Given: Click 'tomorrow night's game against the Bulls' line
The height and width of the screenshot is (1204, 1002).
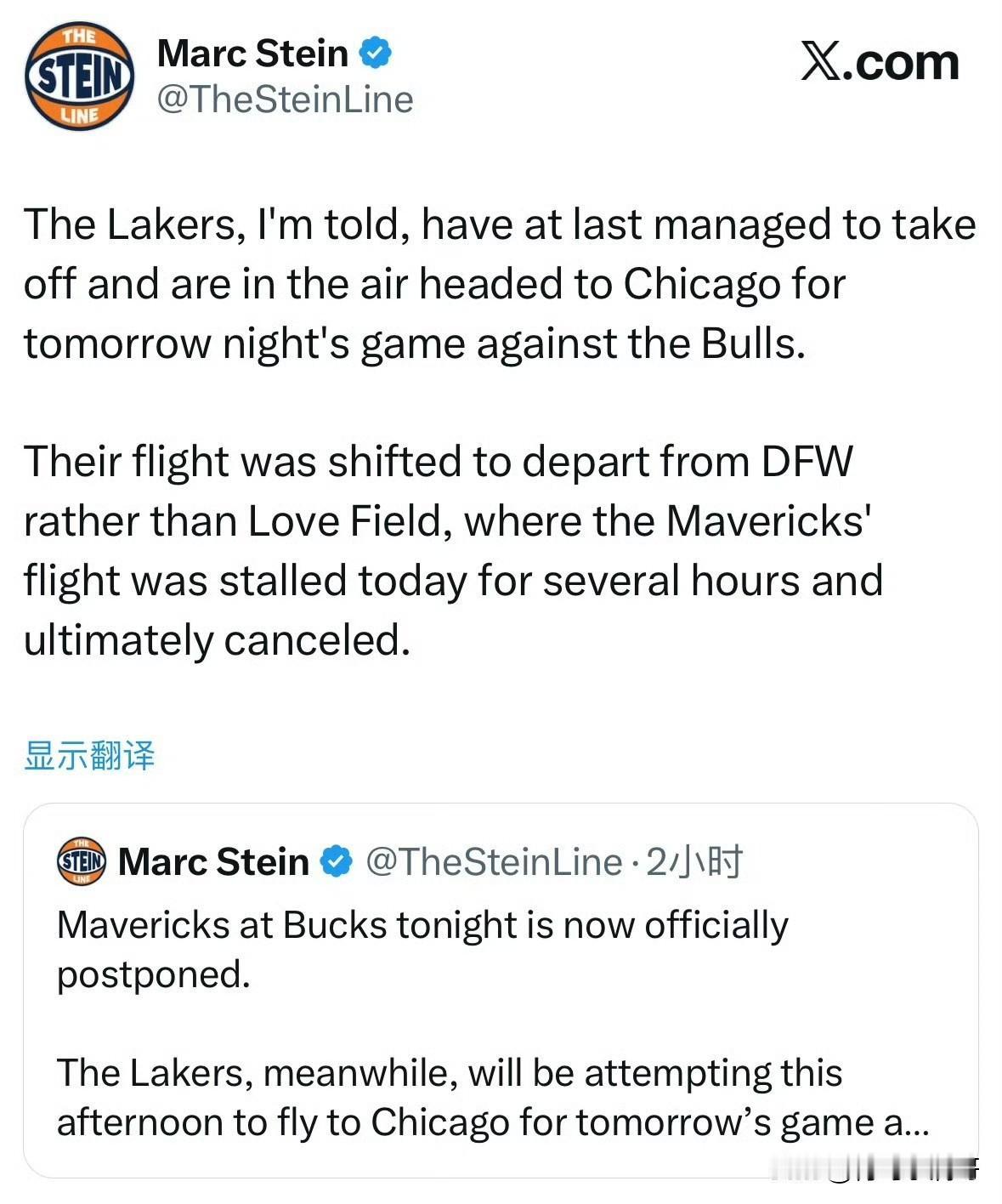Looking at the screenshot, I should coord(414,344).
